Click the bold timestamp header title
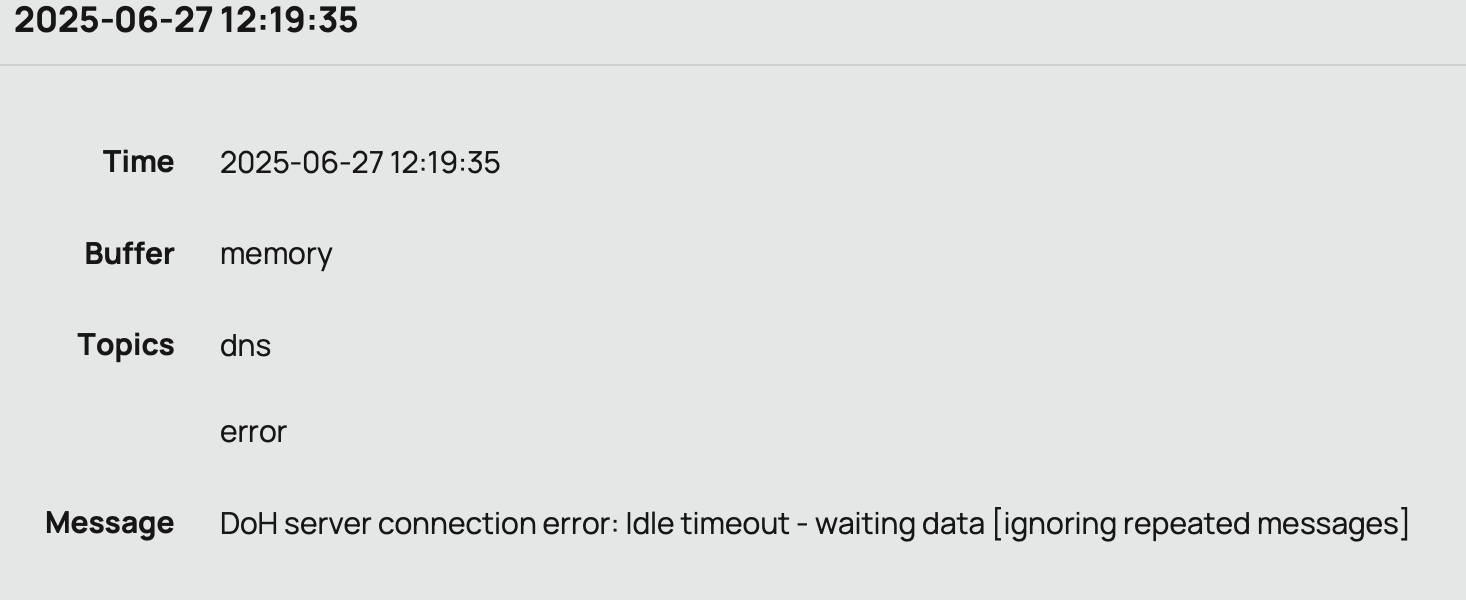Screen dimensions: 1466x600 186,20
